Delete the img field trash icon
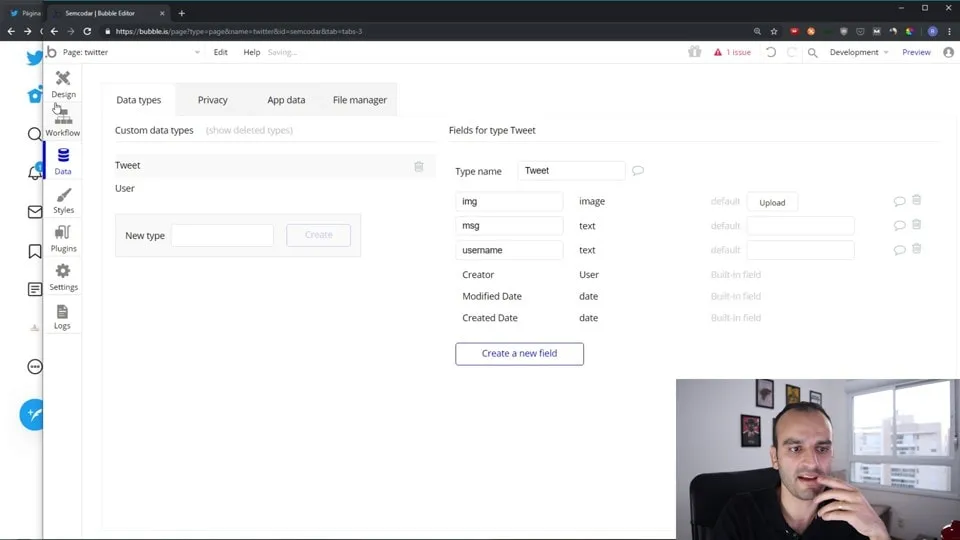Screen dimensions: 960x540 pyautogui.click(x=916, y=201)
